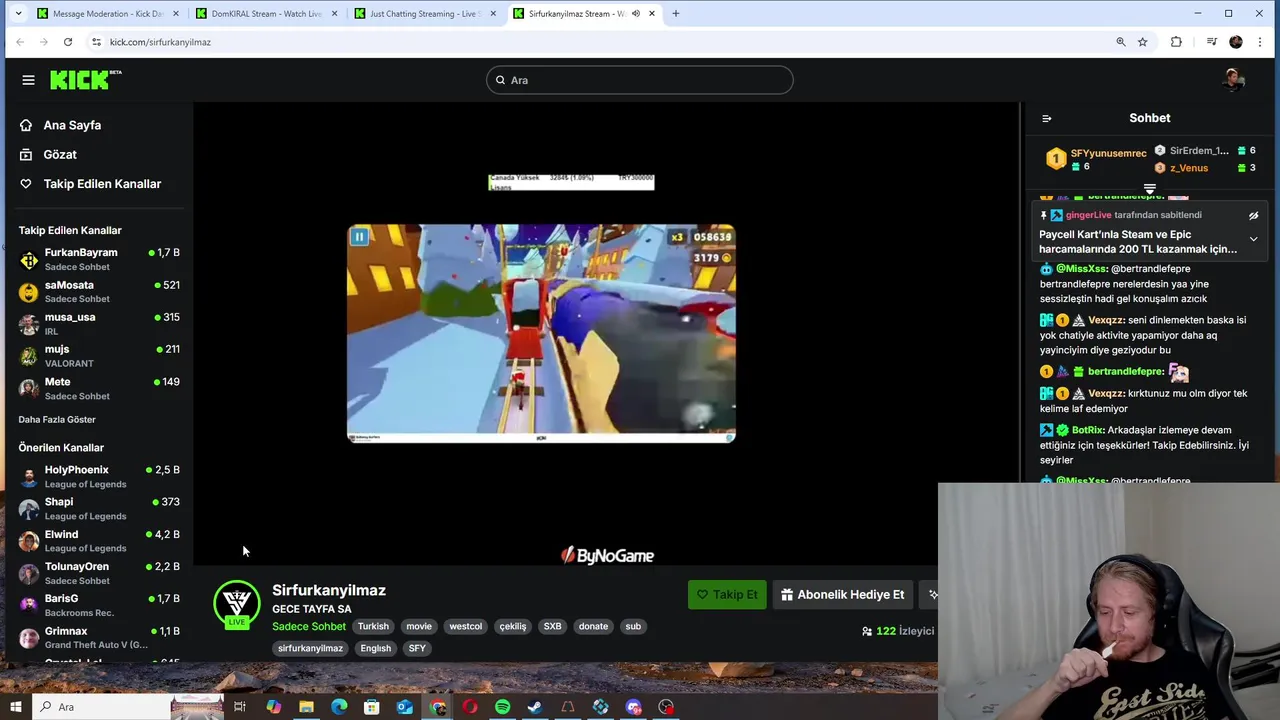Click the Sadece Sohbet category link

tap(309, 626)
